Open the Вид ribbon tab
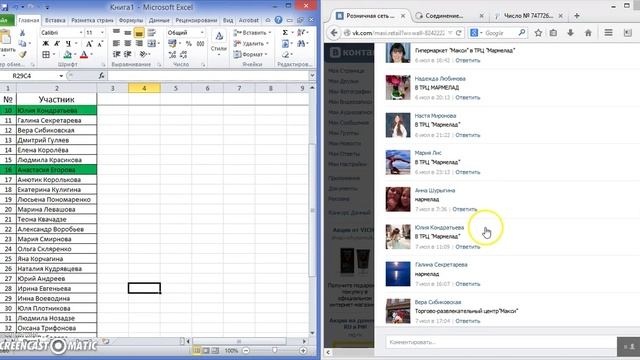The image size is (640, 360). click(x=228, y=20)
